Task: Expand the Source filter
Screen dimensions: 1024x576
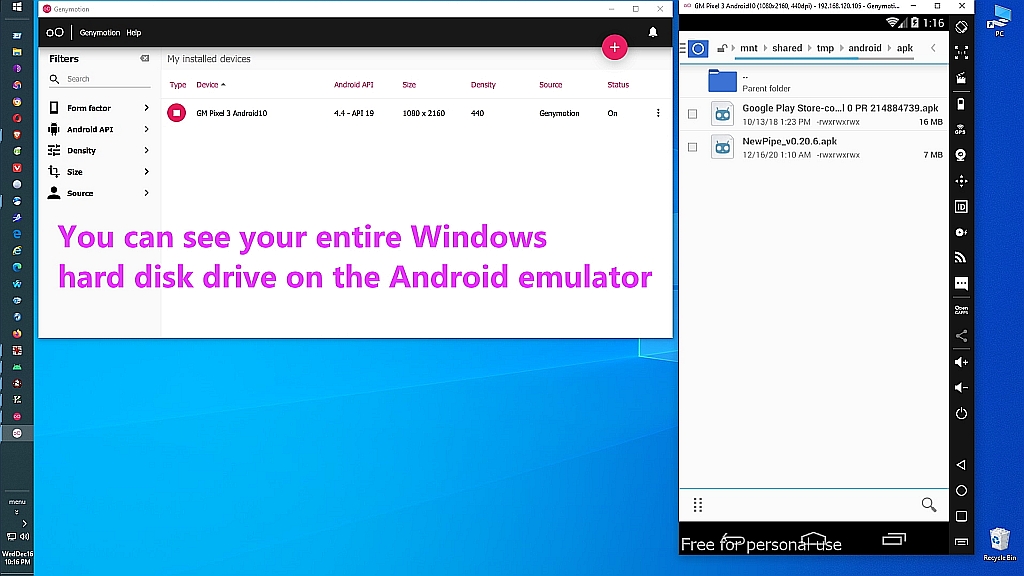Action: coord(99,193)
